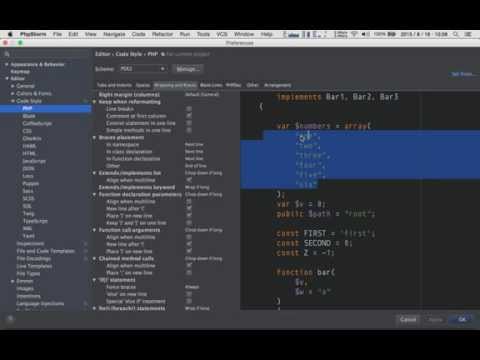
Task: Open the Notification Center icon
Action: tap(468, 34)
